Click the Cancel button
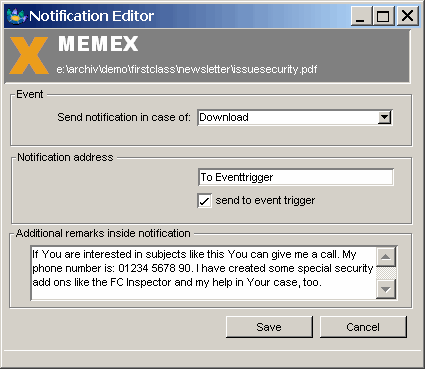 pos(363,327)
